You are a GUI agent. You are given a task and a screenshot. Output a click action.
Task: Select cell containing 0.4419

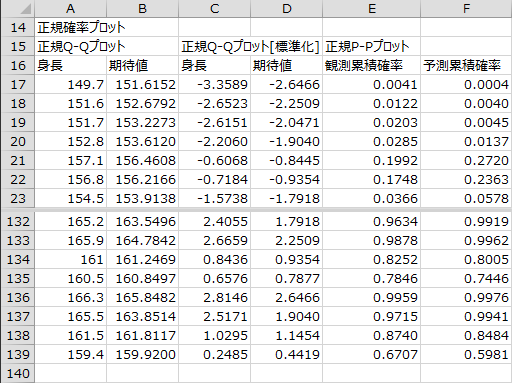coord(286,354)
